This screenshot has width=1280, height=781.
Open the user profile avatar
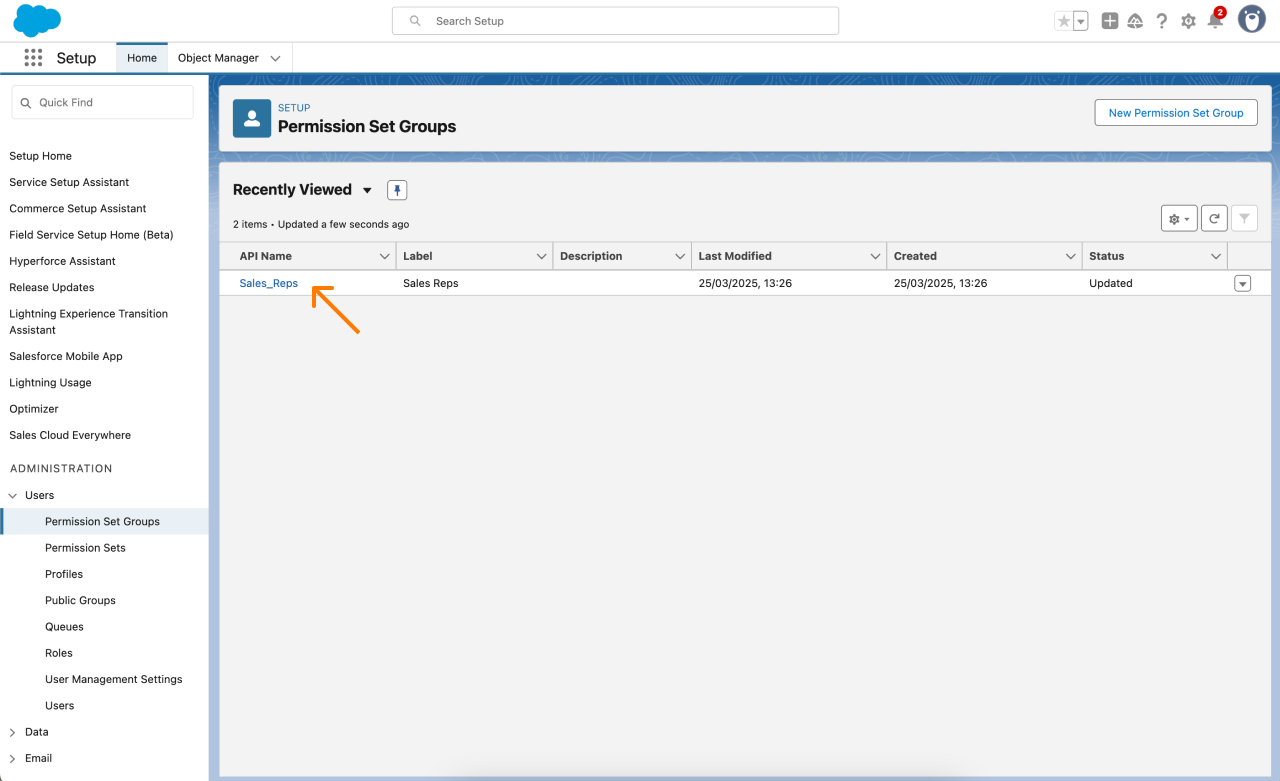[x=1252, y=19]
